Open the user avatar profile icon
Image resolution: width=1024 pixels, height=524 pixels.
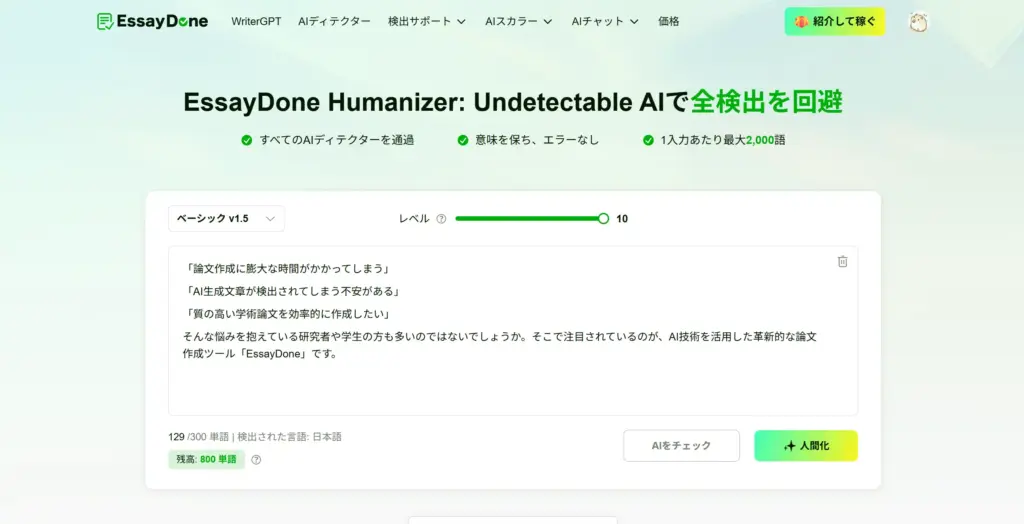pos(918,22)
